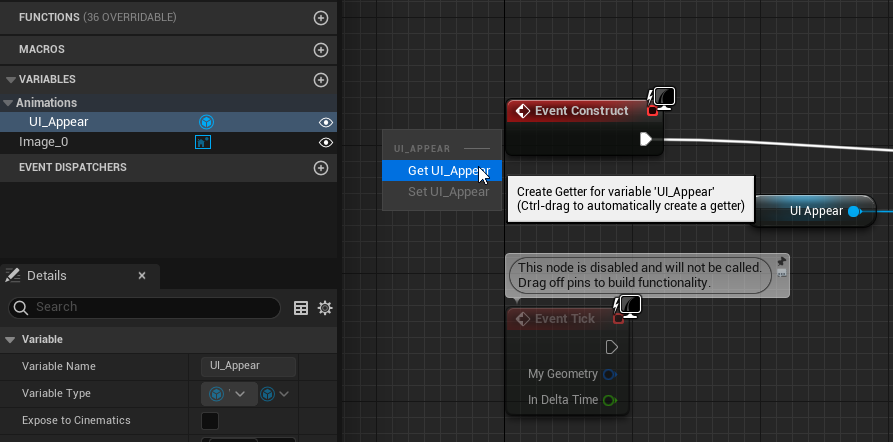This screenshot has height=442, width=893.
Task: Click the disabled node comment text
Action: coord(640,275)
